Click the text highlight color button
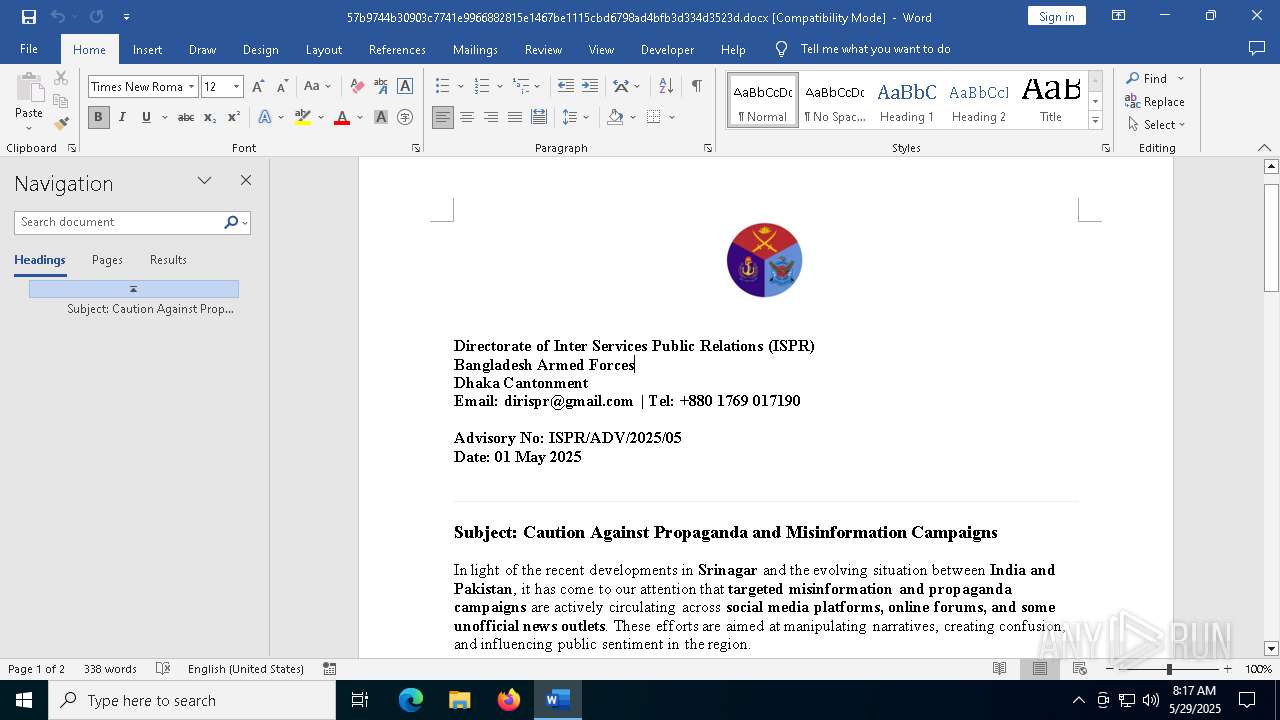The height and width of the screenshot is (720, 1280). click(x=303, y=118)
